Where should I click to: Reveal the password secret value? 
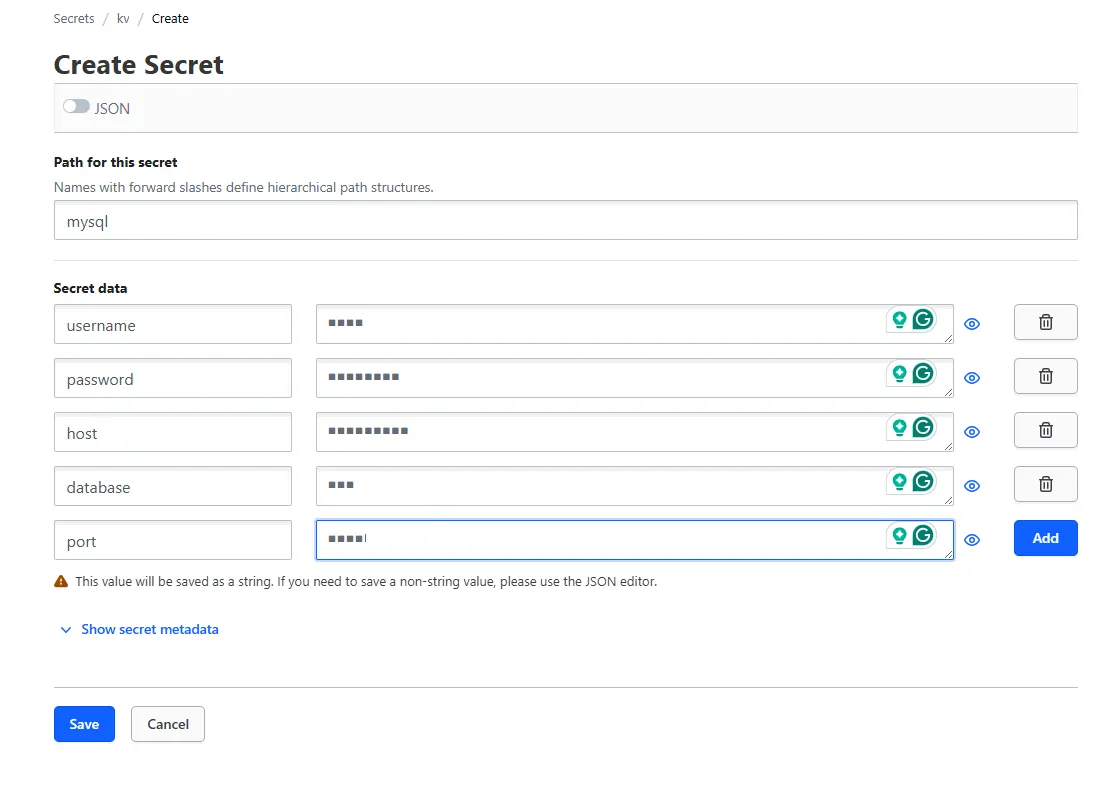971,378
